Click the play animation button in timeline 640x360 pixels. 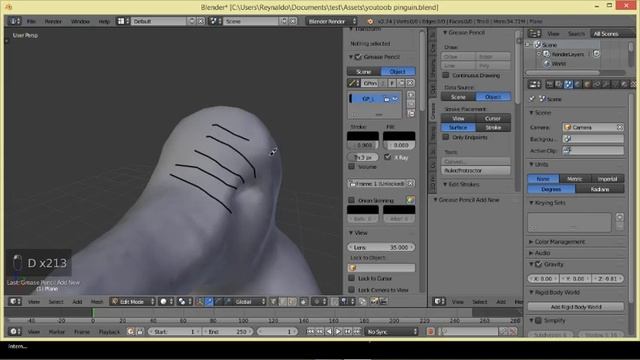(x=338, y=331)
